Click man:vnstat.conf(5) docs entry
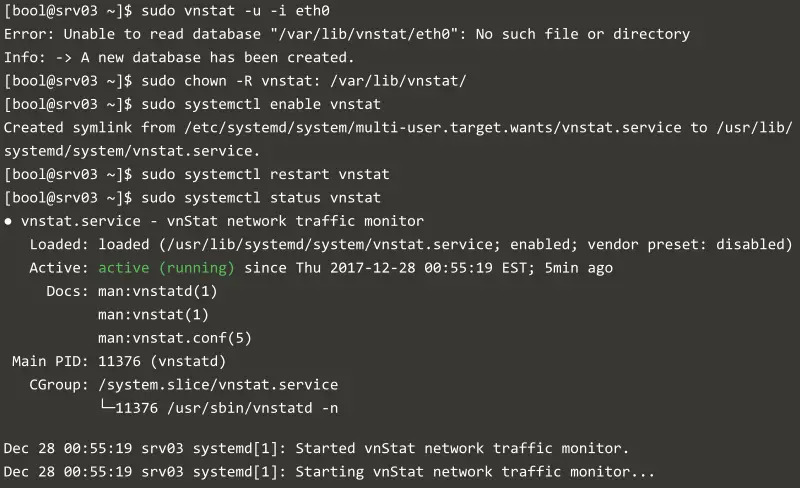This screenshot has width=800, height=488. (175, 338)
